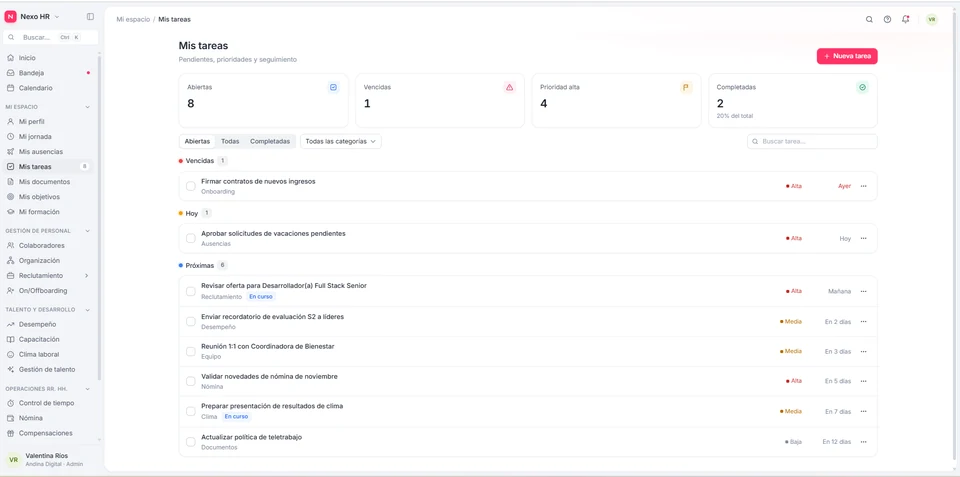Click the Nueva tarea button
960x477 pixels.
(847, 56)
